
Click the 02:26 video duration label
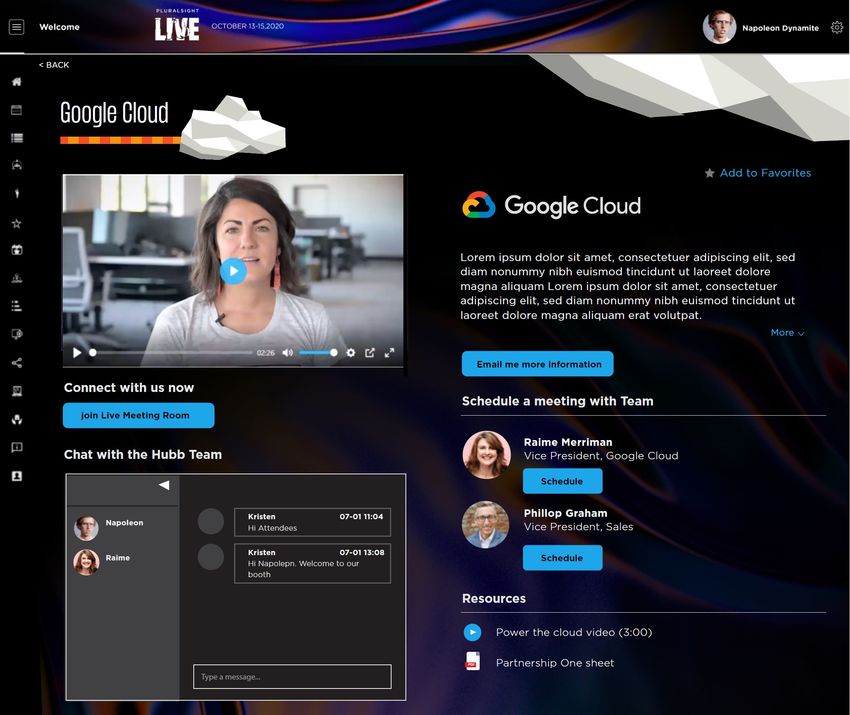point(266,353)
